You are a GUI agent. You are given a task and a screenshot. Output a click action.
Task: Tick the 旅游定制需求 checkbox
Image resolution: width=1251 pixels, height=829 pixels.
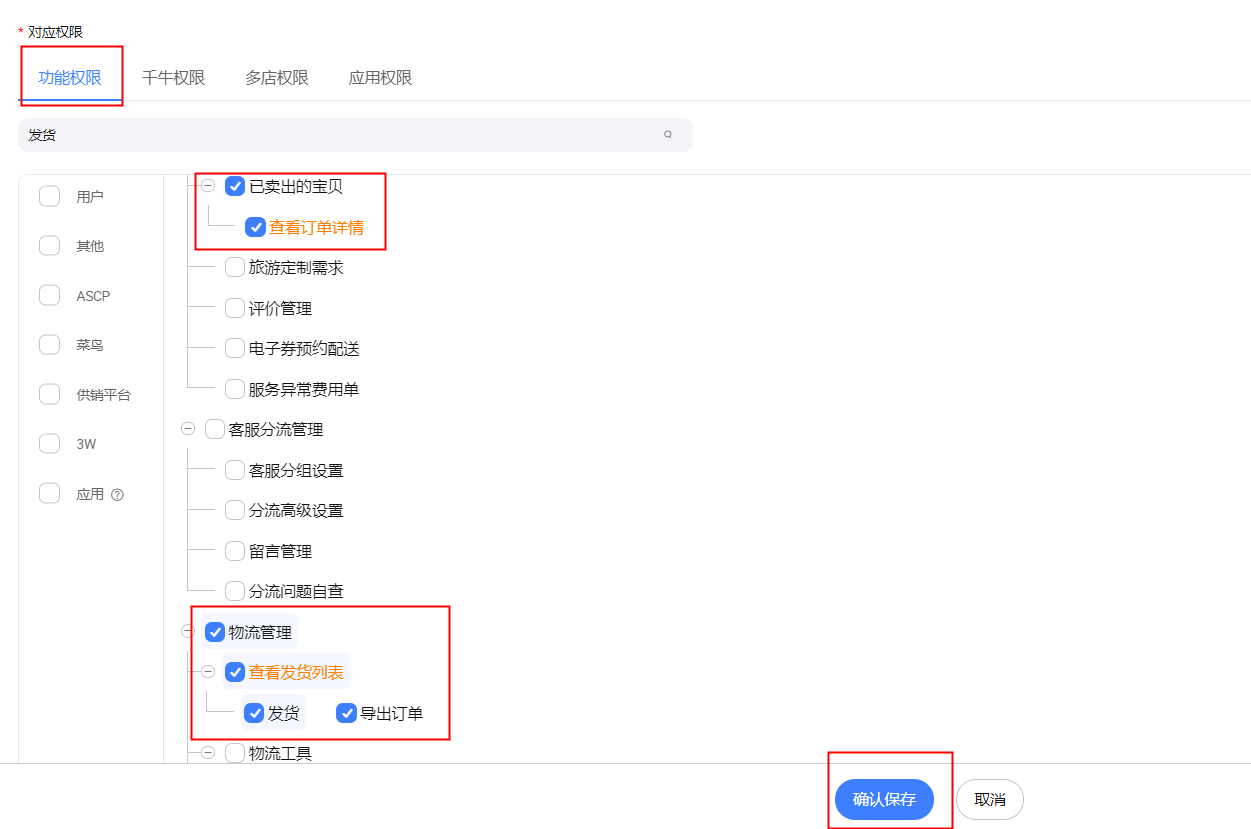235,267
